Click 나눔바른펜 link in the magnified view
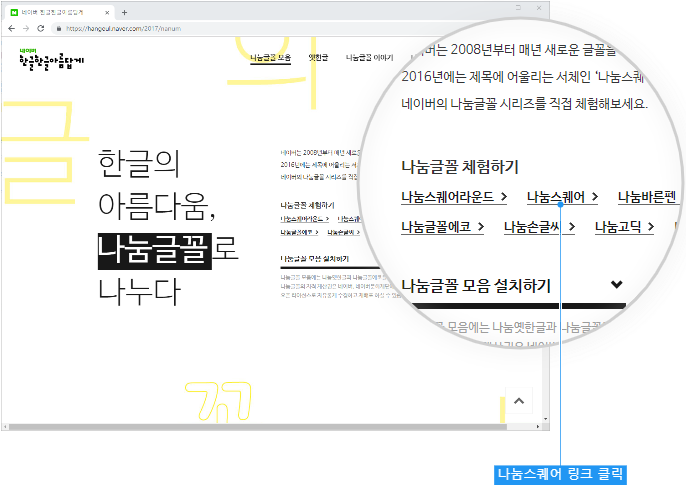The height and width of the screenshot is (485, 686). pos(647,197)
